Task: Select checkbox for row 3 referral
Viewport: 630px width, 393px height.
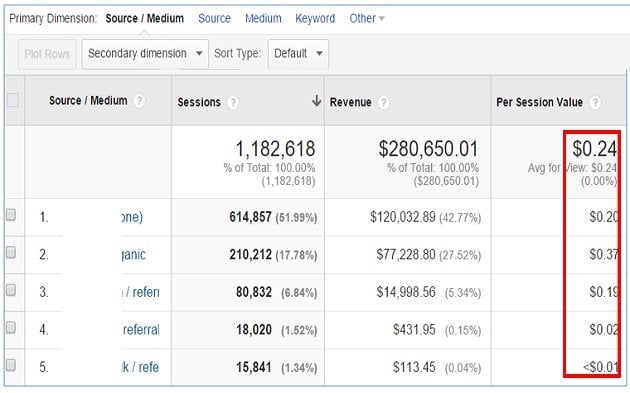Action: pos(11,290)
